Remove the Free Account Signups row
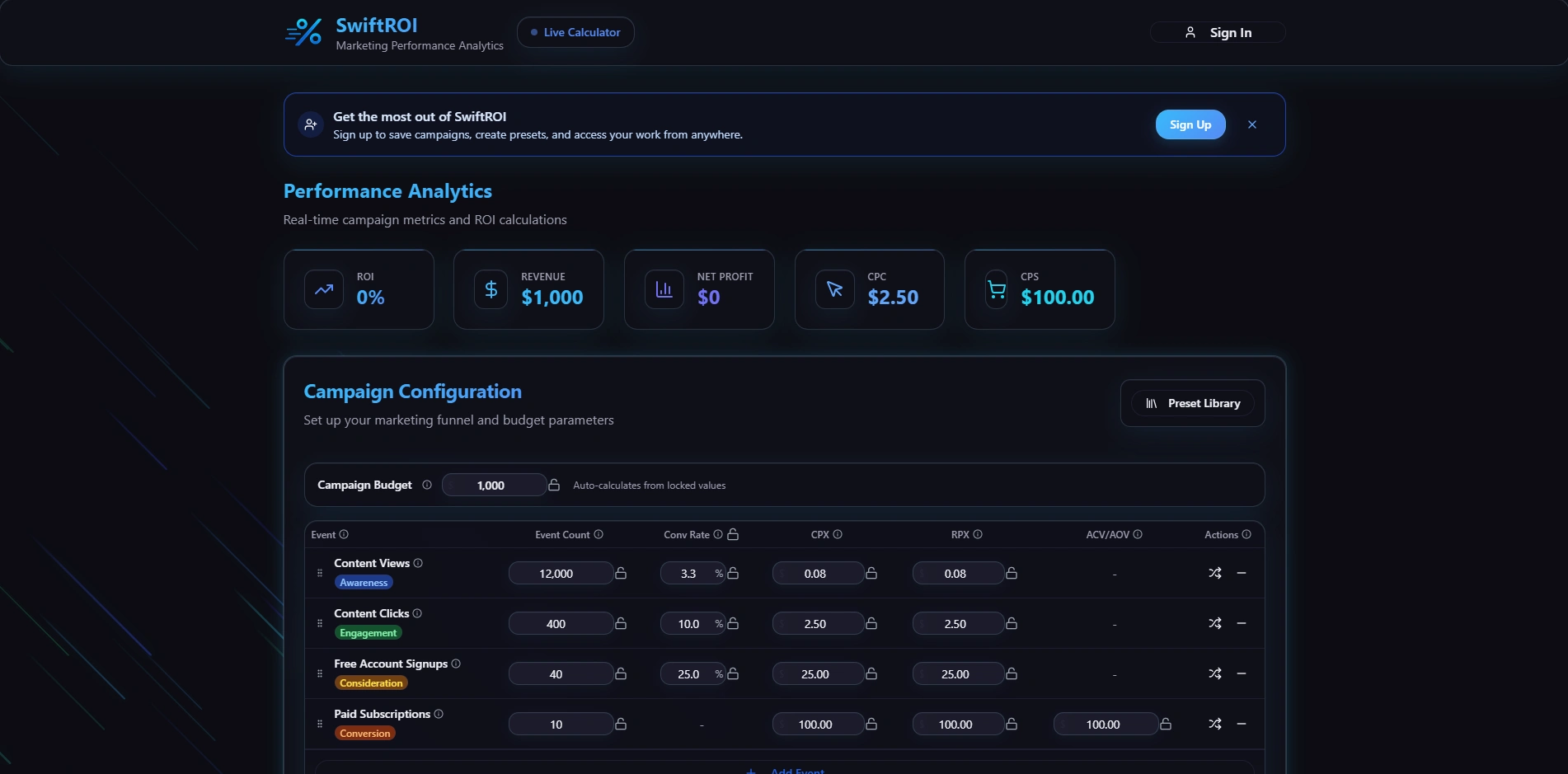The image size is (1568, 774). [x=1242, y=673]
